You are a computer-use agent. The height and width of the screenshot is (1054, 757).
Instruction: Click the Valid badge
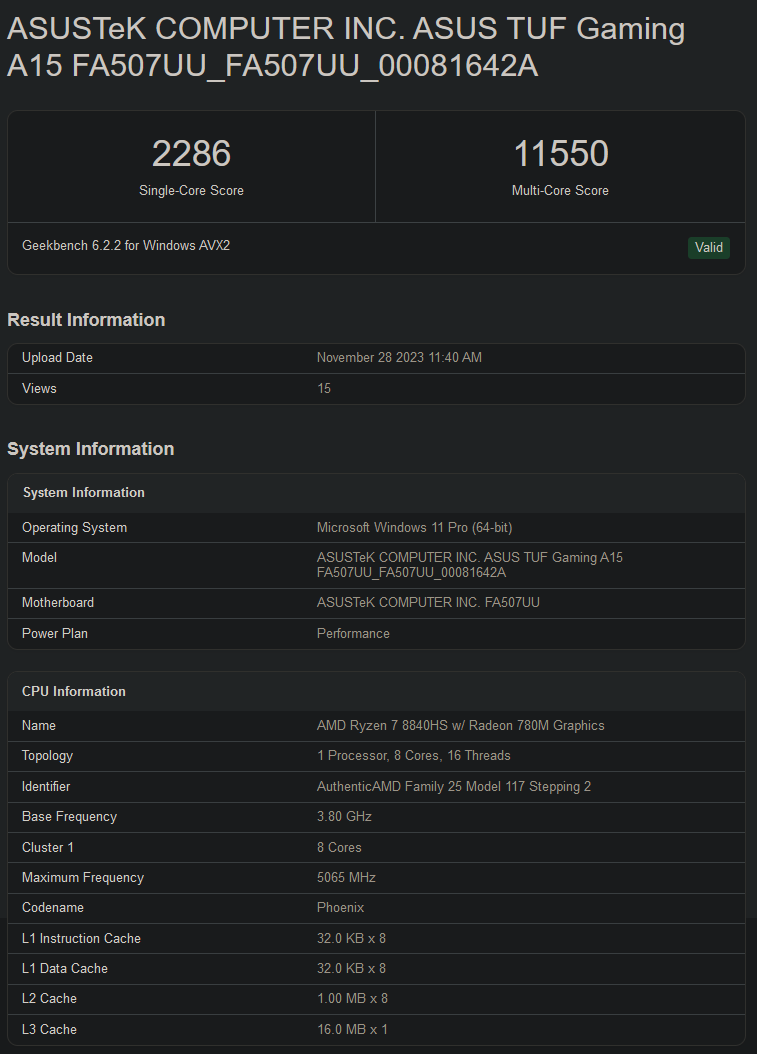click(x=709, y=247)
